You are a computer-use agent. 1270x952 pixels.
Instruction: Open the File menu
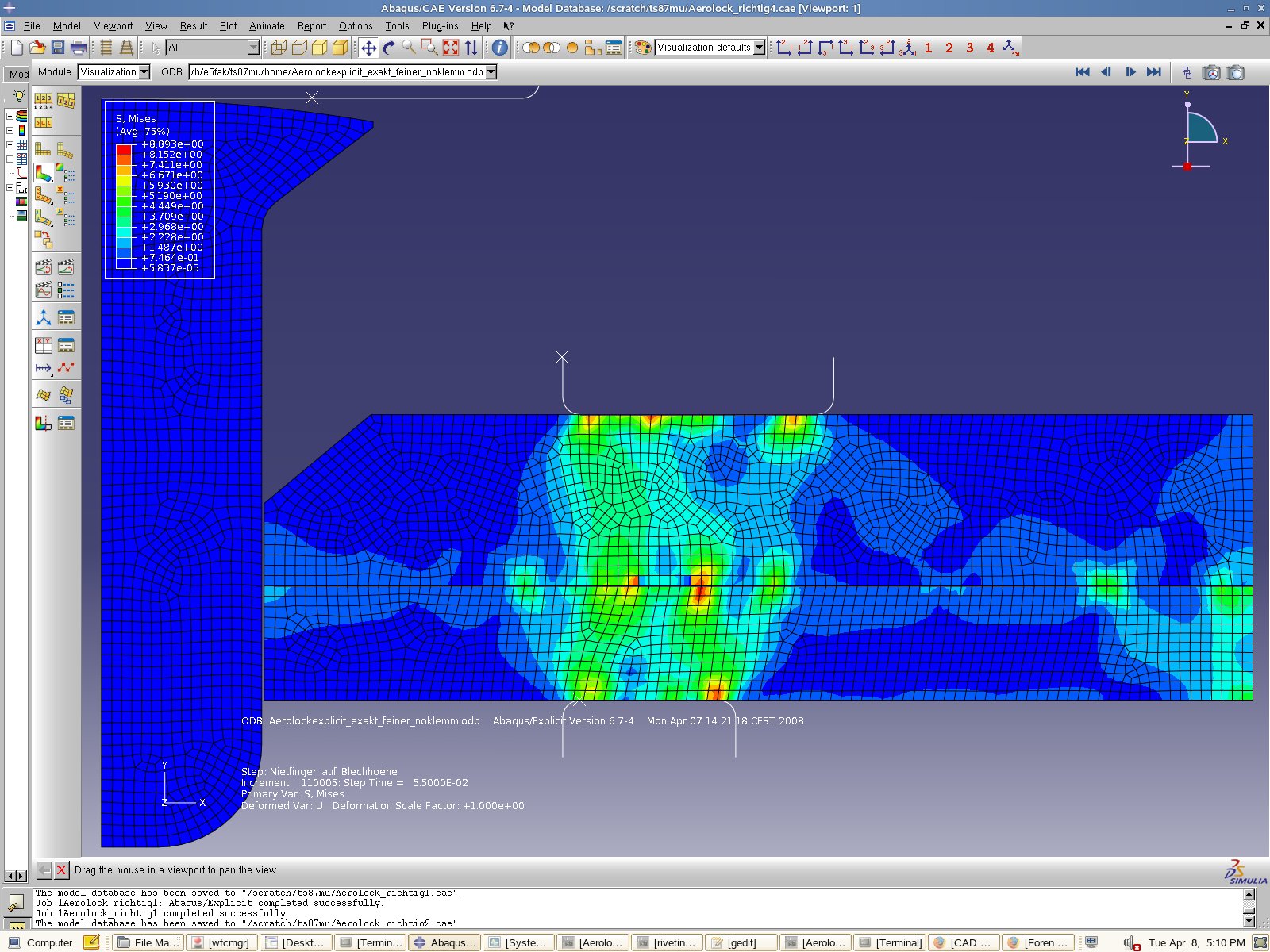32,26
